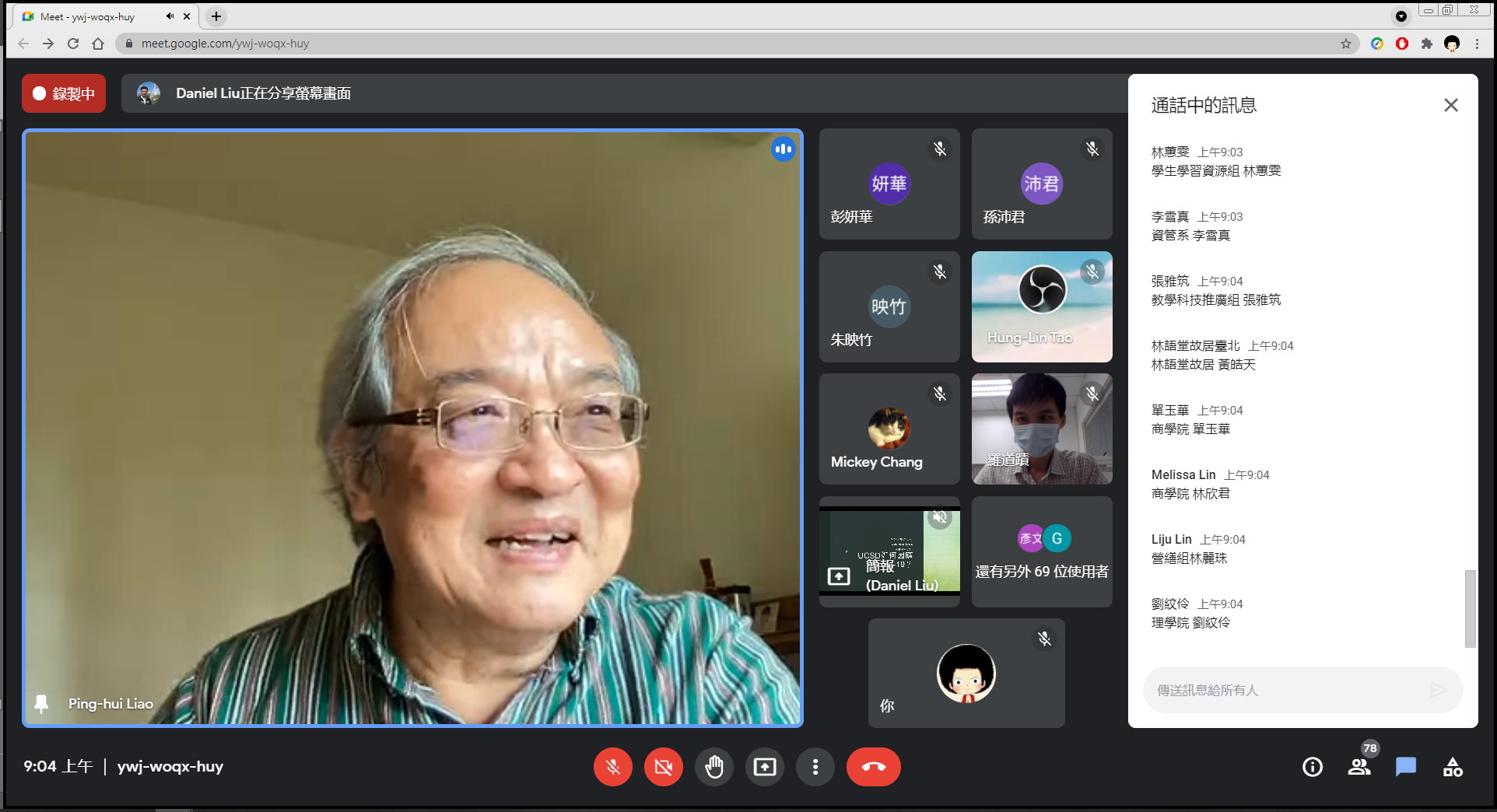Show meeting details info

click(1313, 768)
